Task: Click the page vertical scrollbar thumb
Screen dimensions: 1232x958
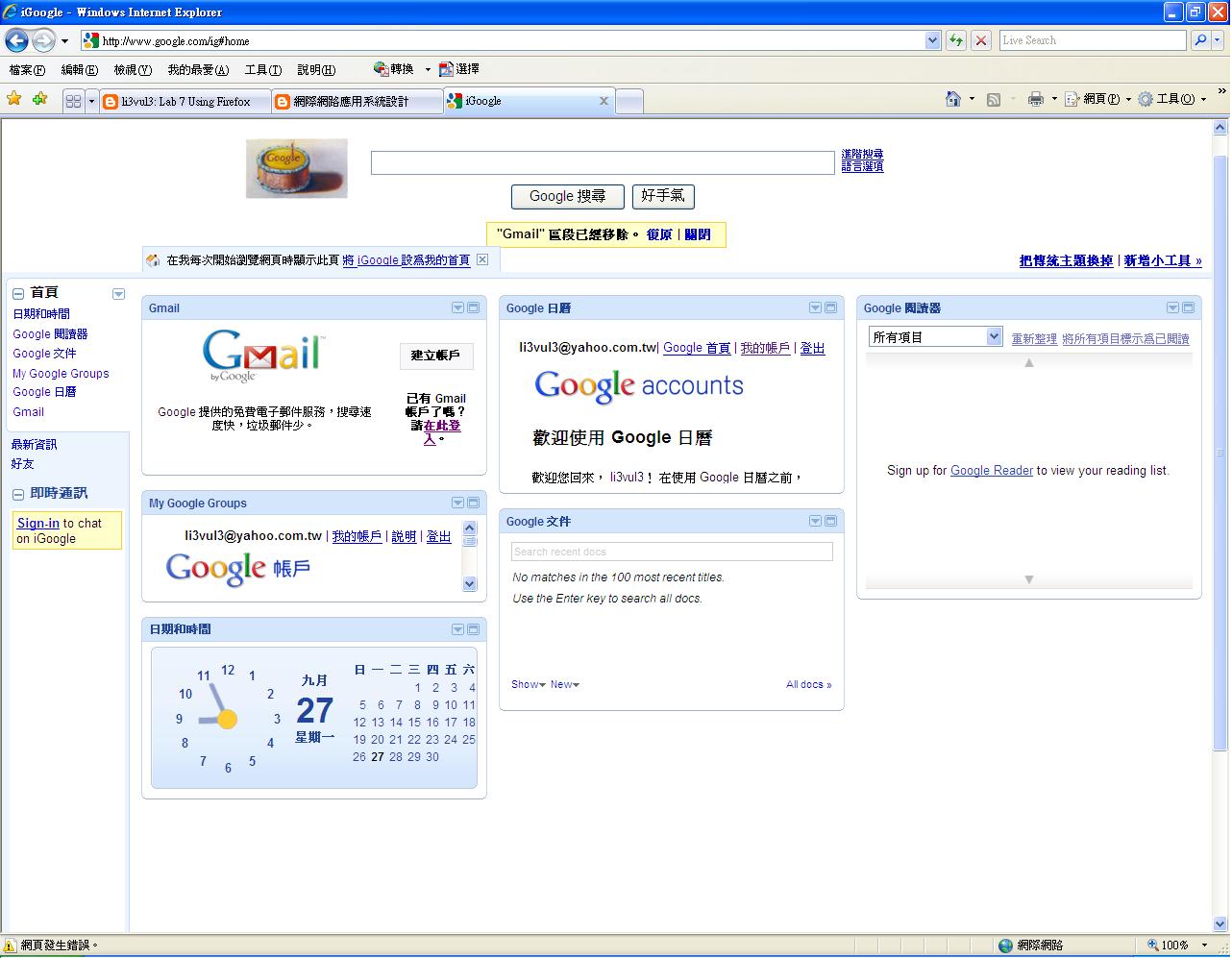Action: pyautogui.click(x=1220, y=452)
